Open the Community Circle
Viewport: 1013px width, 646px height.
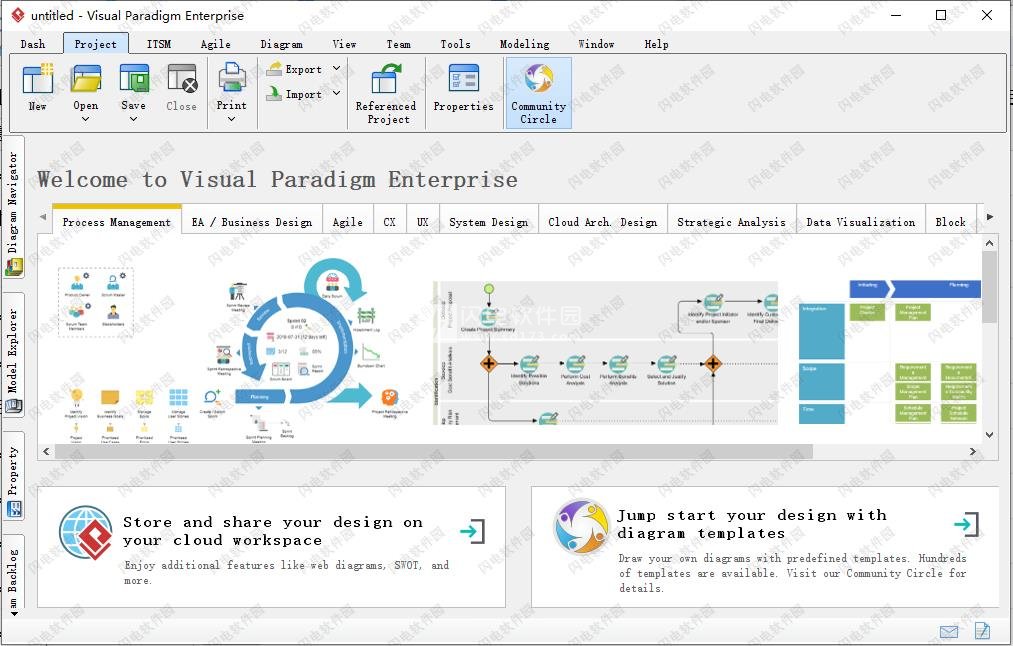point(538,93)
